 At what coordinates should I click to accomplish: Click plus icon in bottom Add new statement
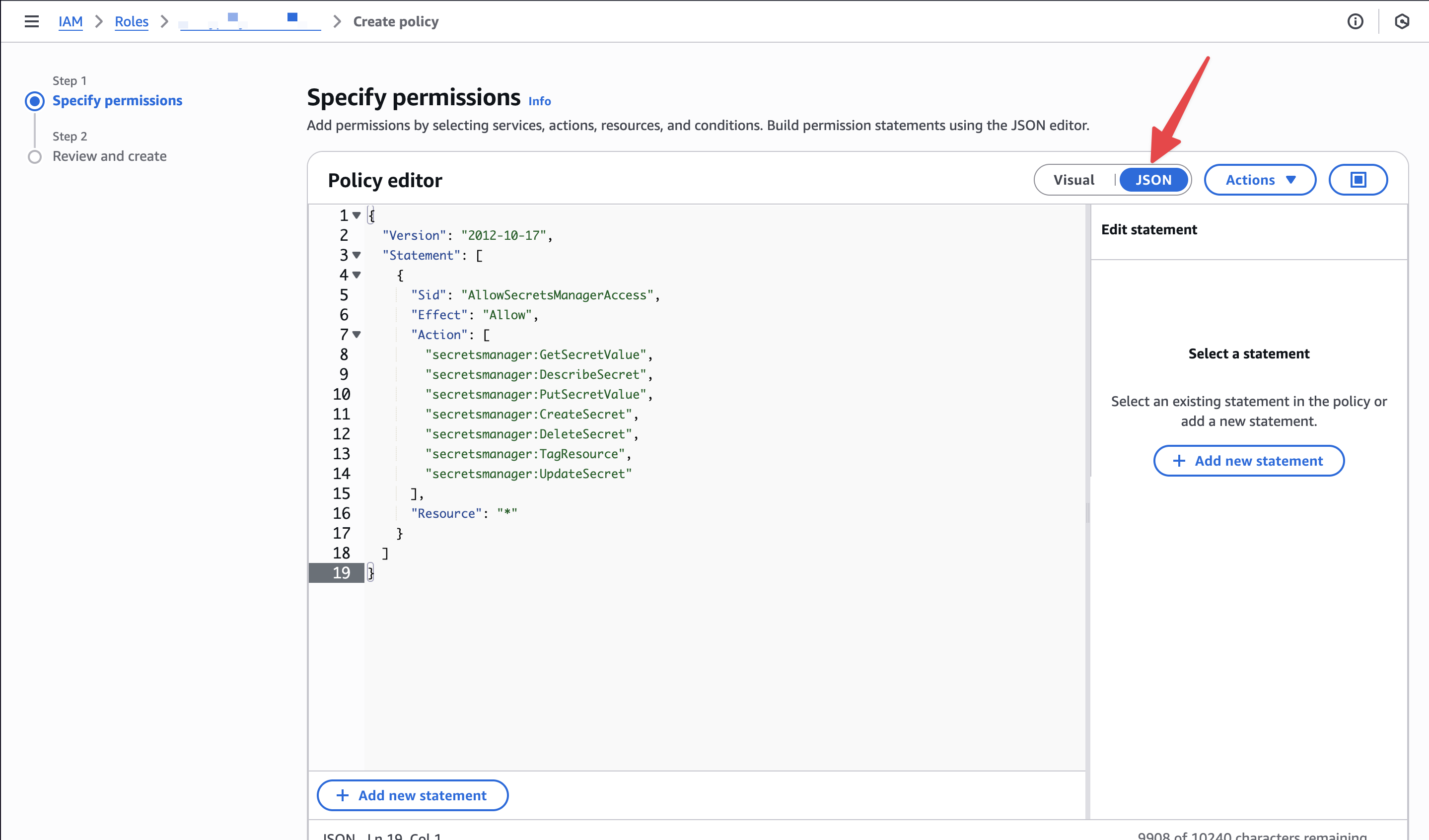pyautogui.click(x=343, y=795)
